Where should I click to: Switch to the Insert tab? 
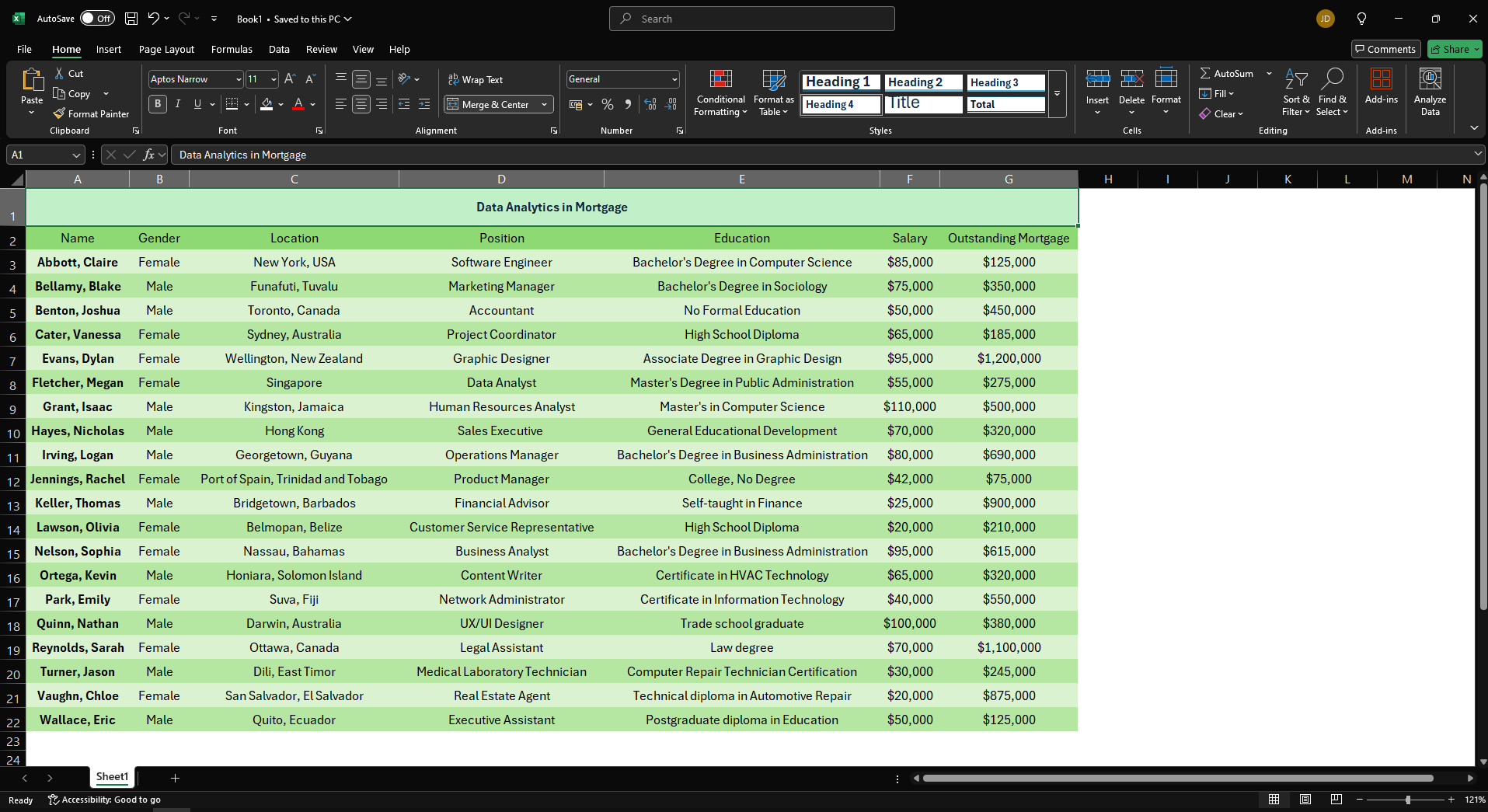pos(109,49)
